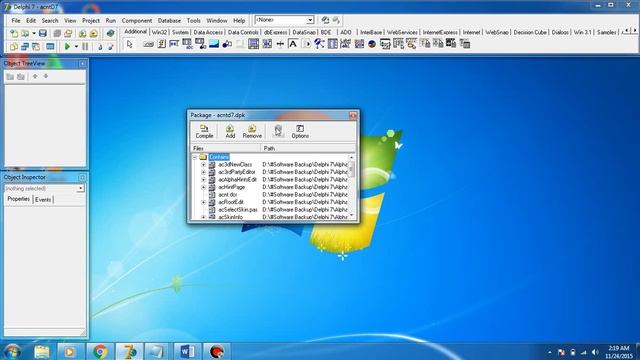Open Microsoft Word from taskbar

(x=187, y=351)
